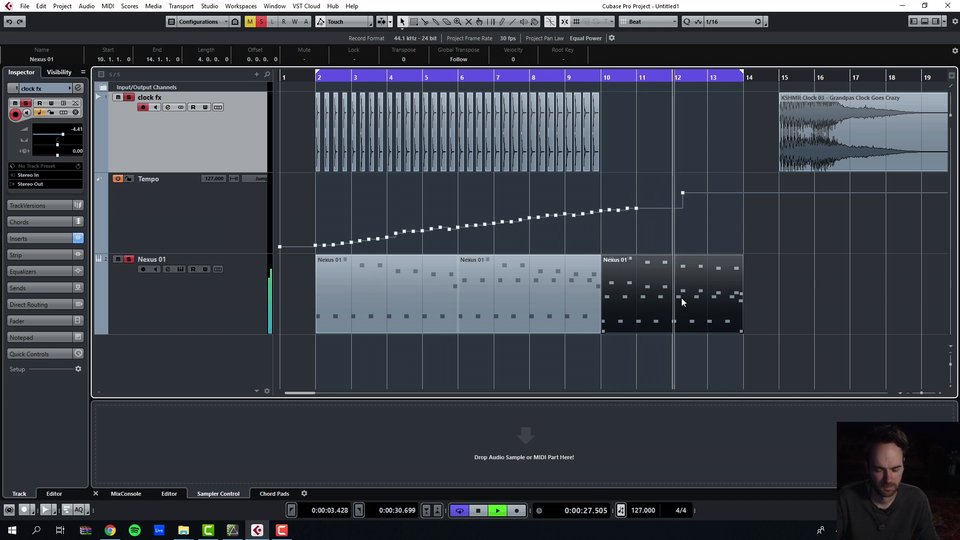Select the Erase tool
This screenshot has width=960, height=540.
tap(446, 21)
